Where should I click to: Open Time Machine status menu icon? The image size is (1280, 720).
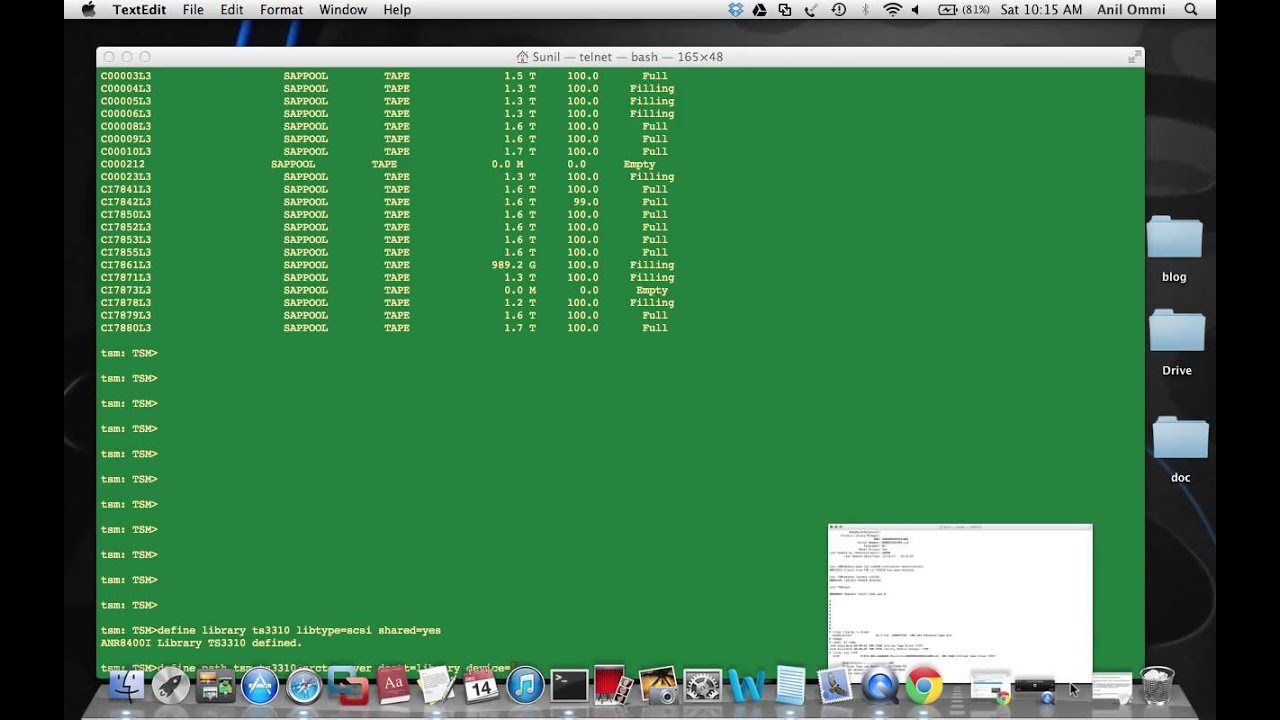pos(839,9)
